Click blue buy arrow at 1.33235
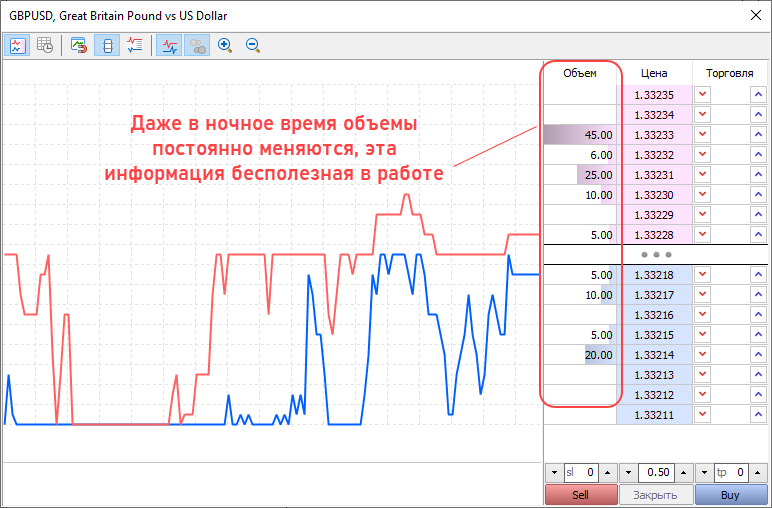Viewport: 772px width, 508px height. tap(758, 95)
